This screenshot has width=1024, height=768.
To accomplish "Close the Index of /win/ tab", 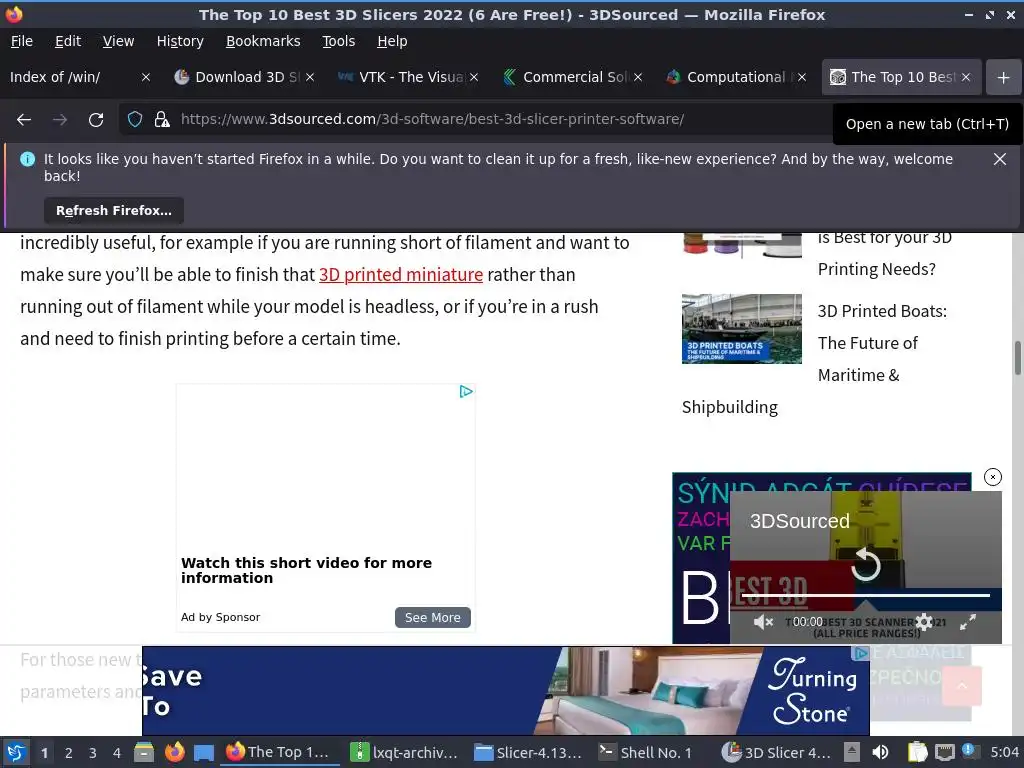I will click(146, 77).
